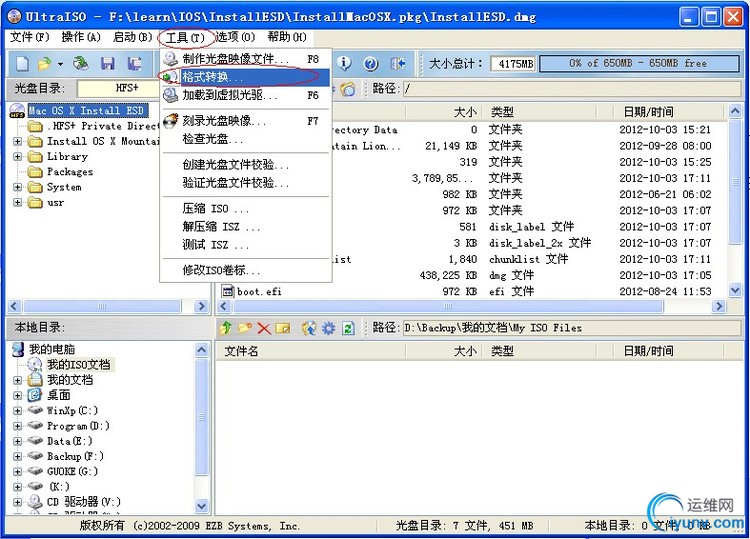Choose 检查光盘 menu entry
This screenshot has width=750, height=539.
[245, 139]
